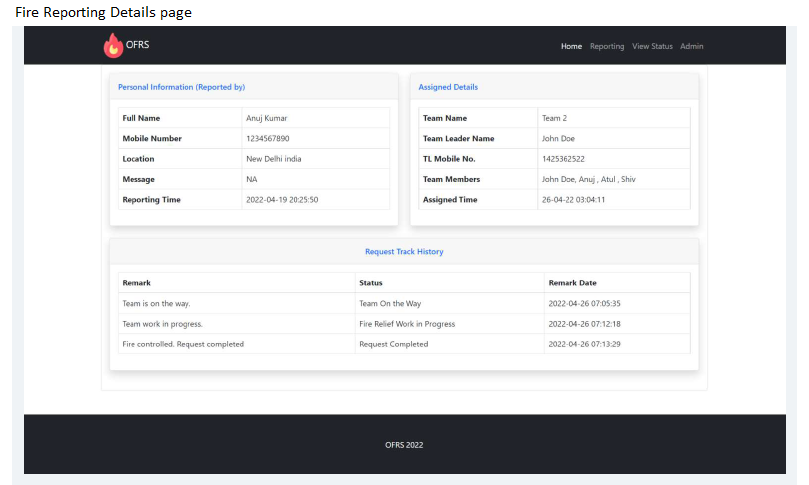Select status Request Completed
The height and width of the screenshot is (485, 809).
pos(393,344)
